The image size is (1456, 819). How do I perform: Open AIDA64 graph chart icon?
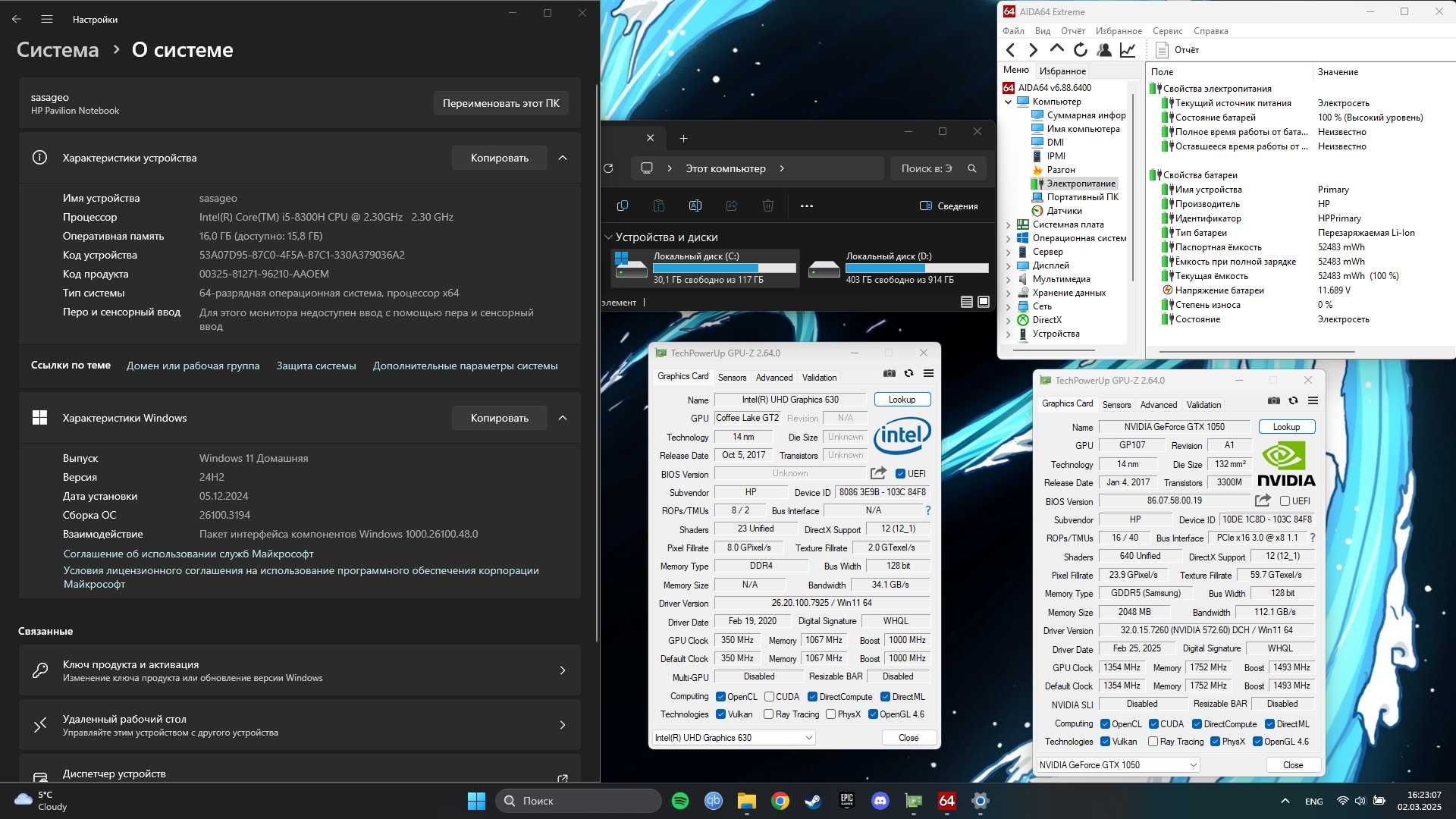[x=1128, y=50]
